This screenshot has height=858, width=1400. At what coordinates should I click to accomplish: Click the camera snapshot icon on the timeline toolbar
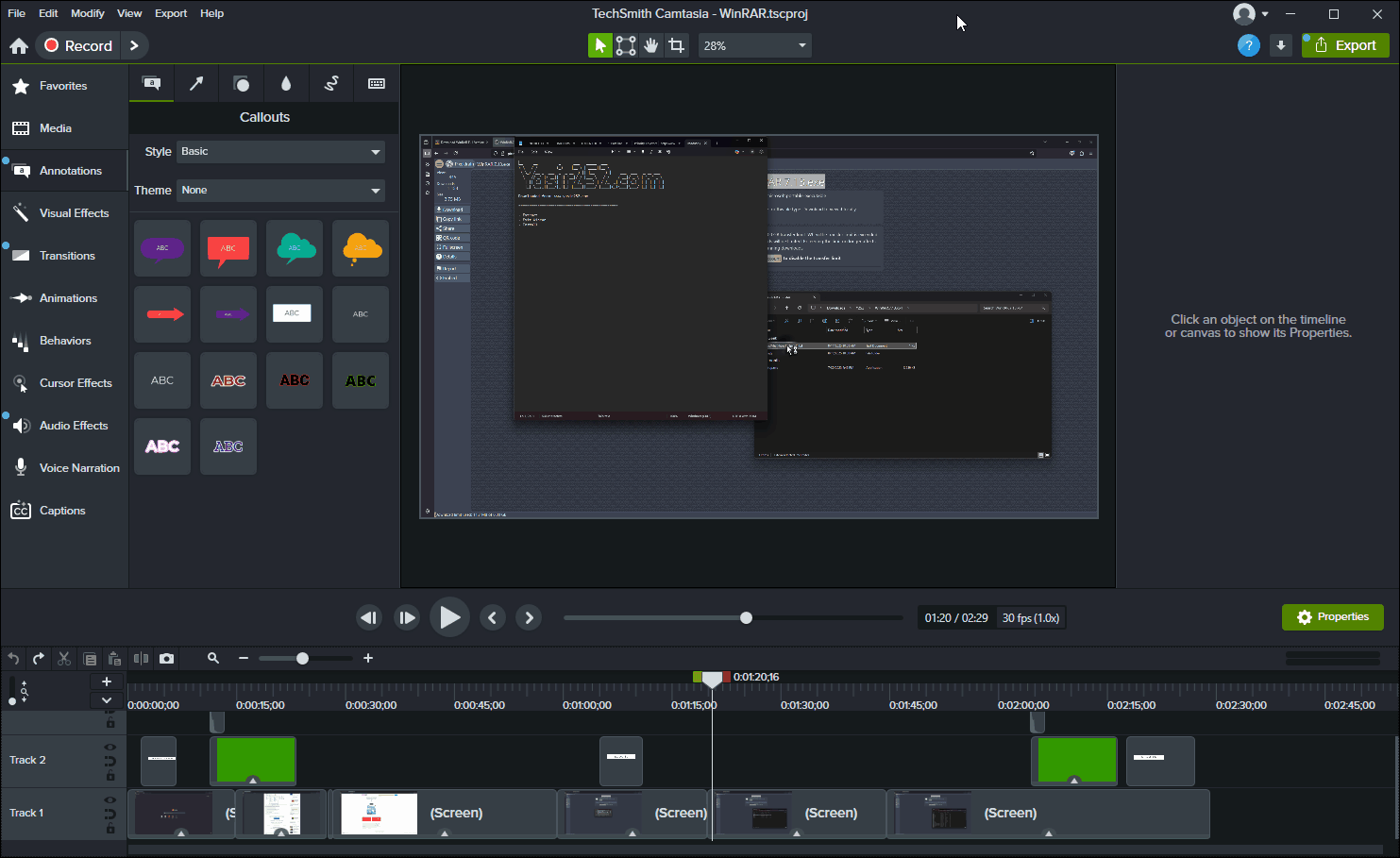[x=167, y=659]
